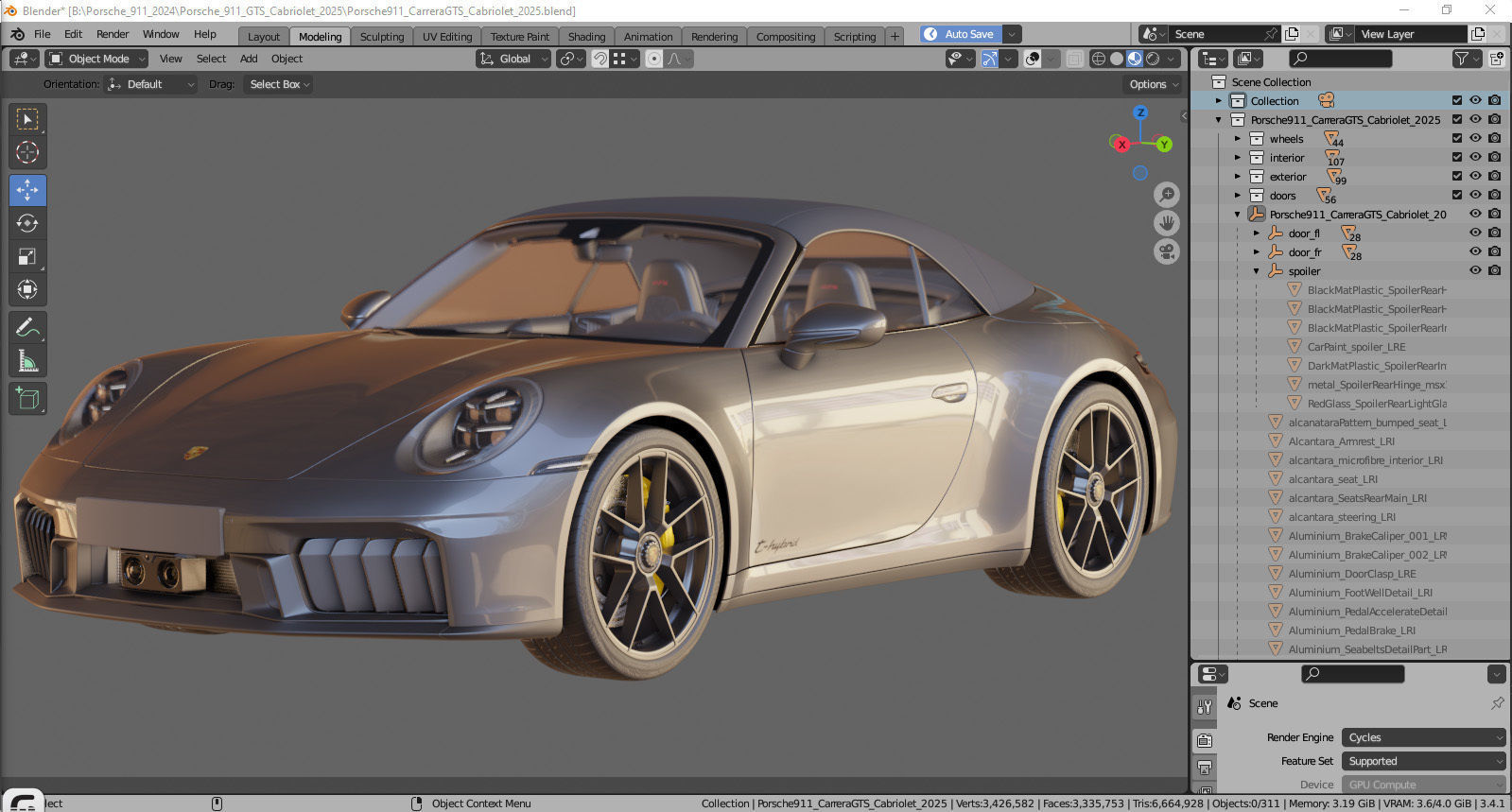The image size is (1512, 812).
Task: Open the Add menu in viewport header
Action: point(249,59)
